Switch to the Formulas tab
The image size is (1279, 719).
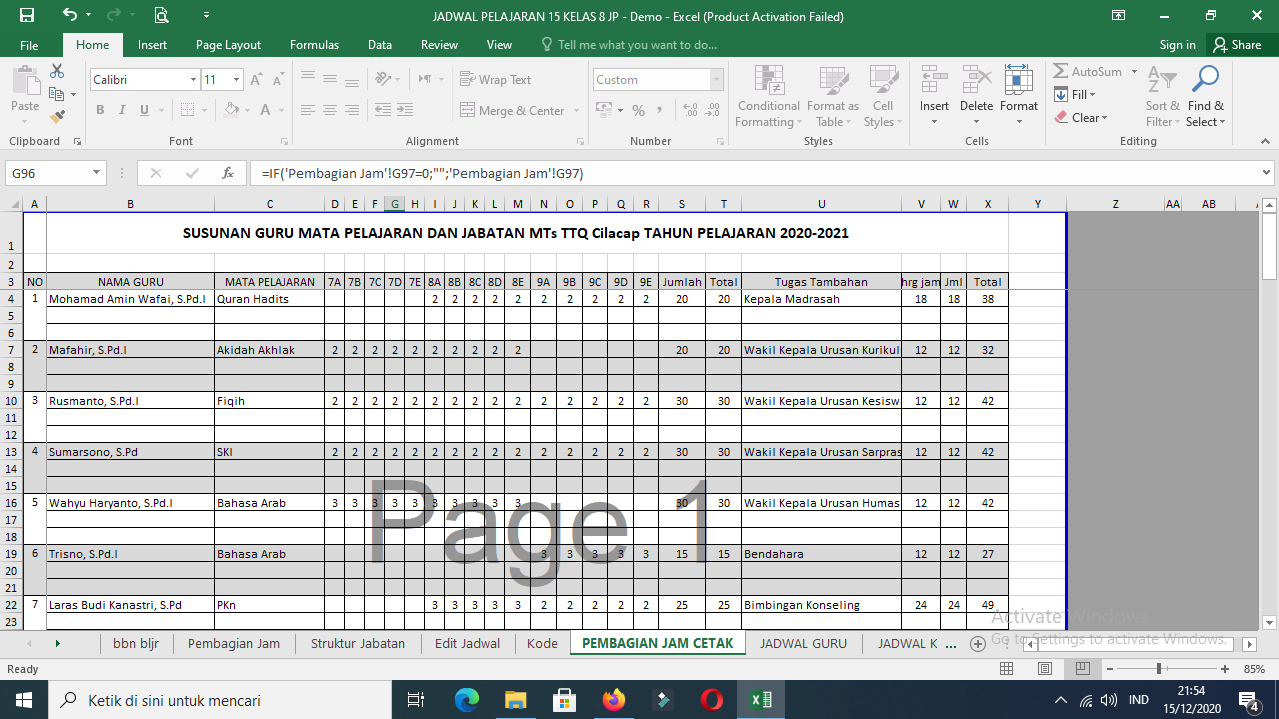[x=314, y=45]
